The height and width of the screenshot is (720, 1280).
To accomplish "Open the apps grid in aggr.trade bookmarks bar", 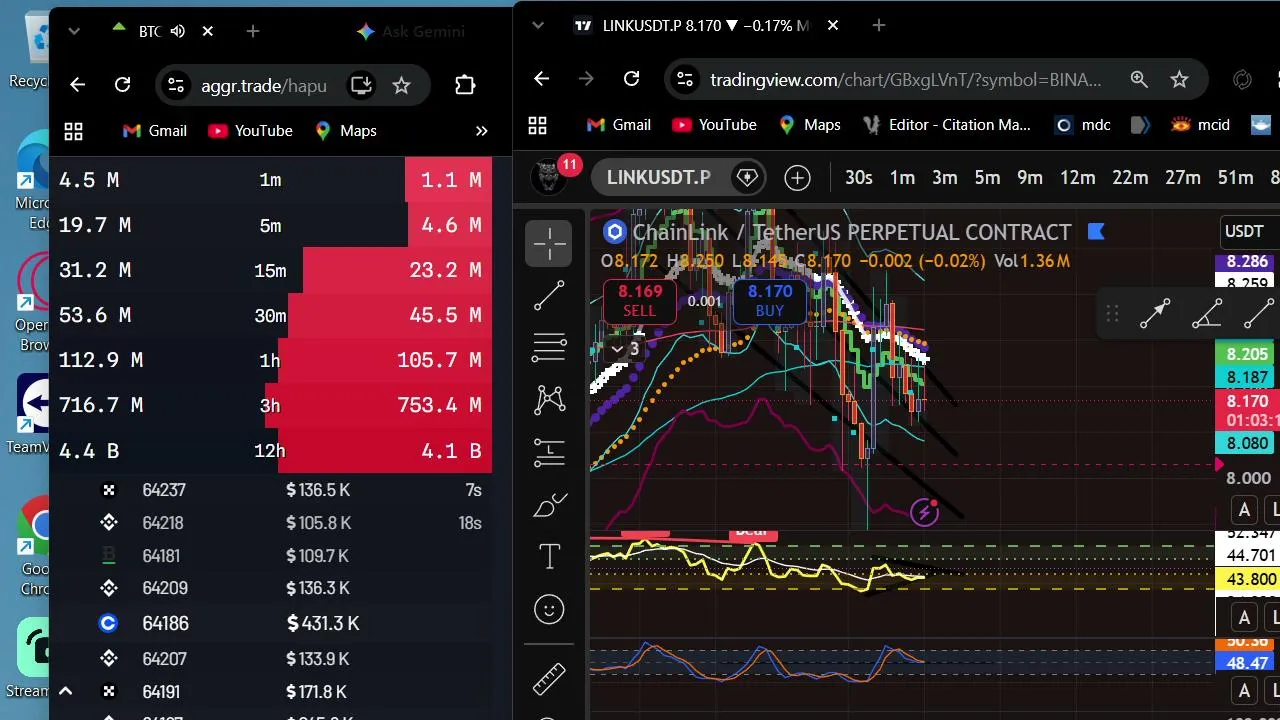I will point(73,131).
